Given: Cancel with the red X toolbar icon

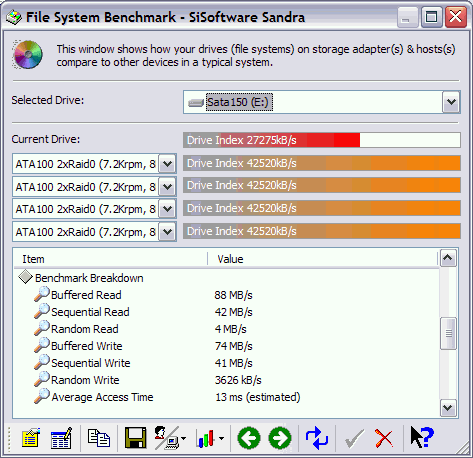Looking at the screenshot, I should coord(384,438).
